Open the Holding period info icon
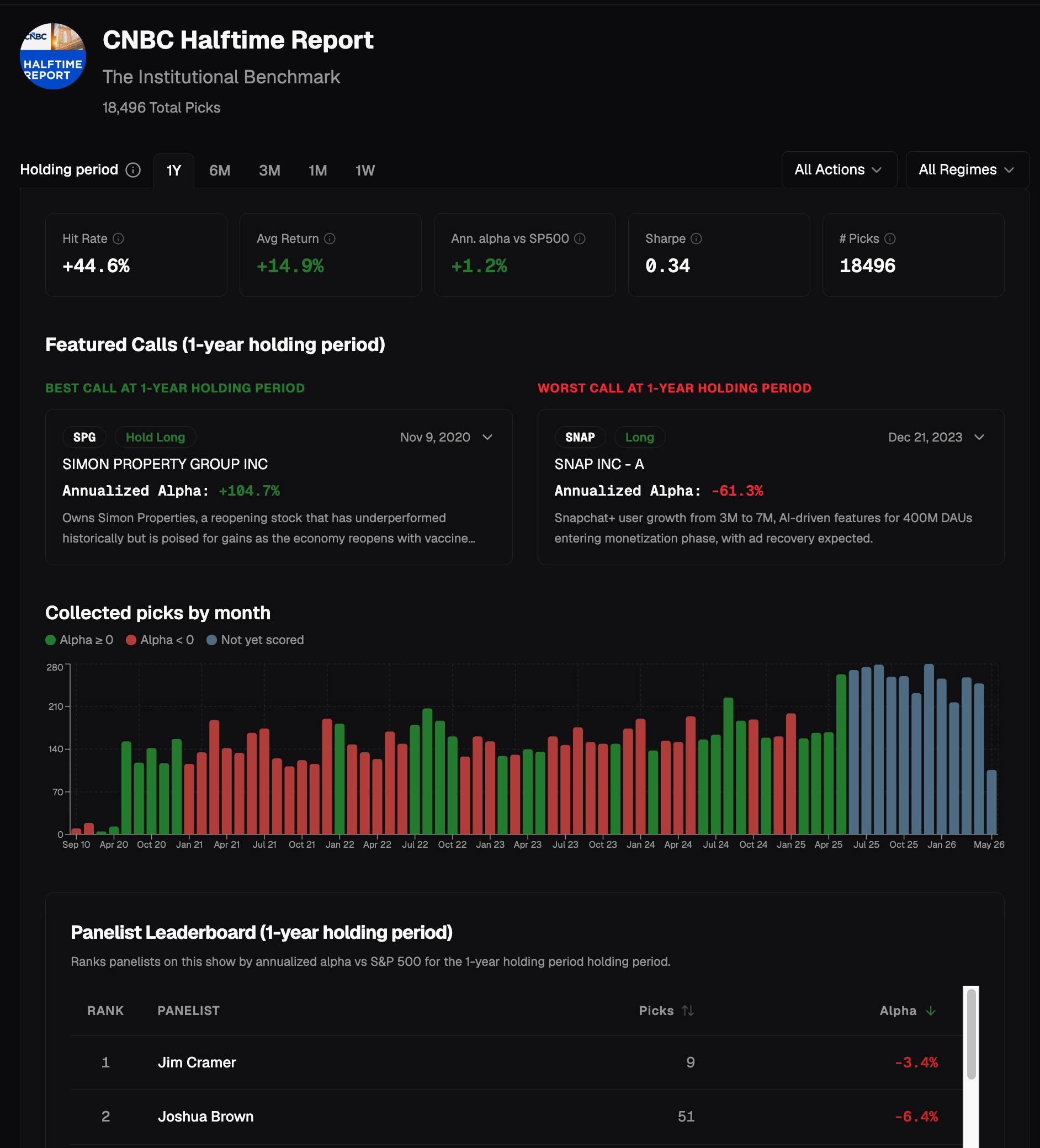Screen dimensions: 1040x1148 [133, 169]
